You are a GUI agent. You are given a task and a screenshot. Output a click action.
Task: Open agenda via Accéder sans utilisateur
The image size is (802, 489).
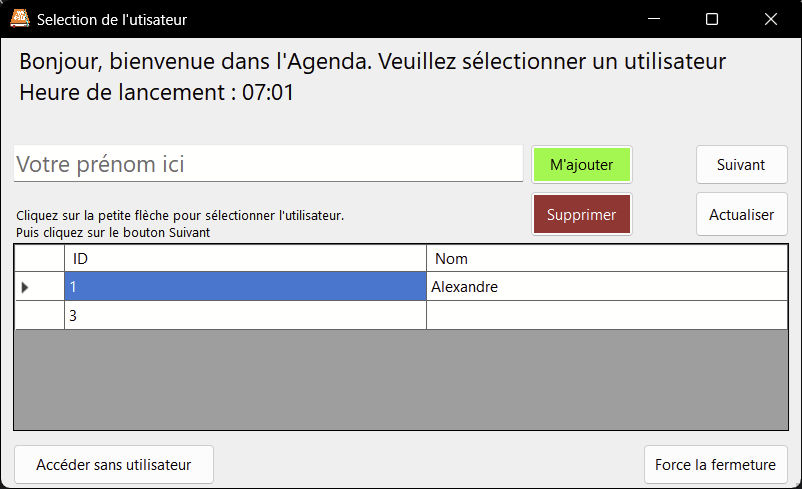point(114,464)
